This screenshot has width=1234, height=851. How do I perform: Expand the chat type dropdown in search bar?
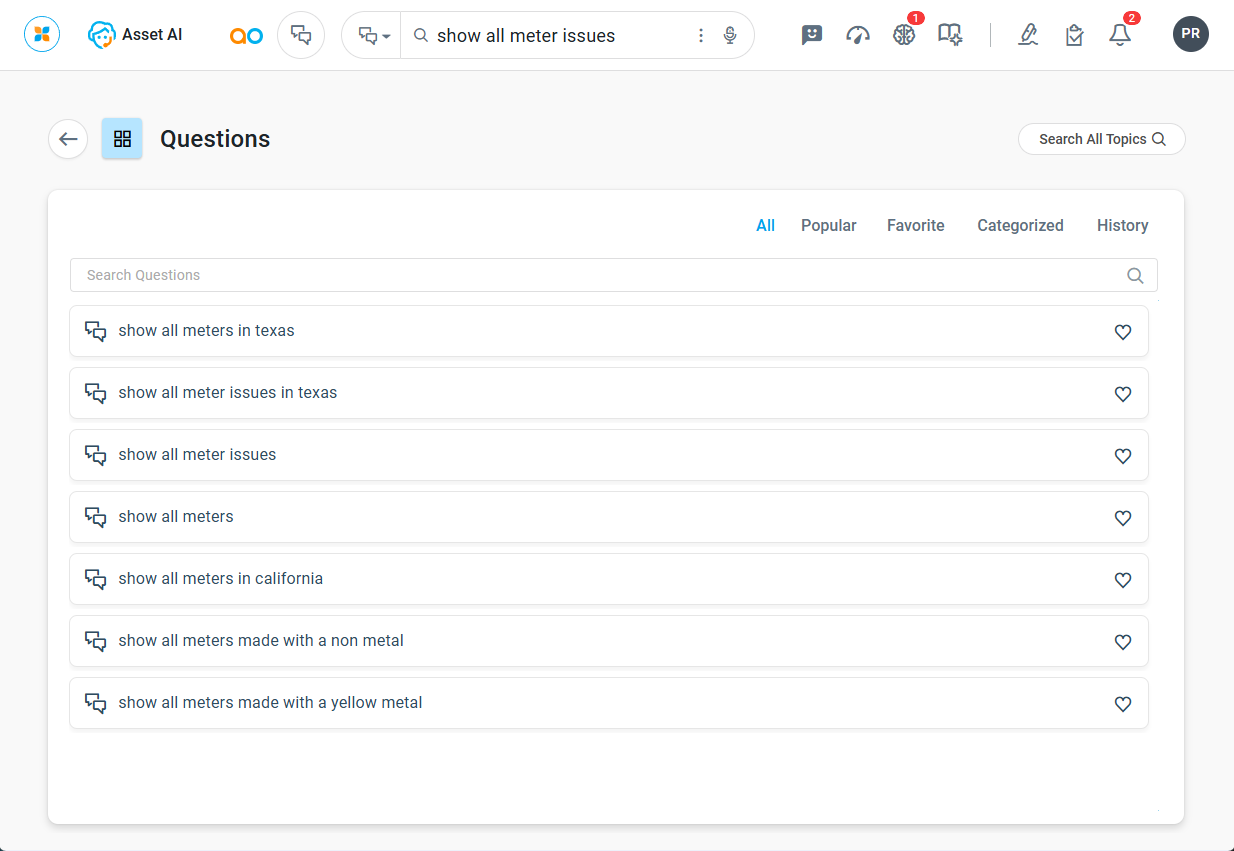pos(373,36)
